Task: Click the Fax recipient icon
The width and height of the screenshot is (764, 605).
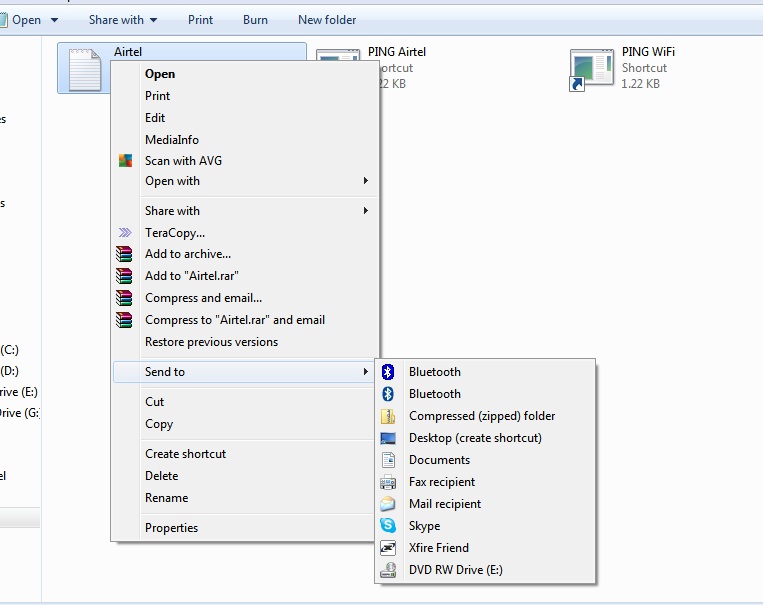Action: coord(388,482)
